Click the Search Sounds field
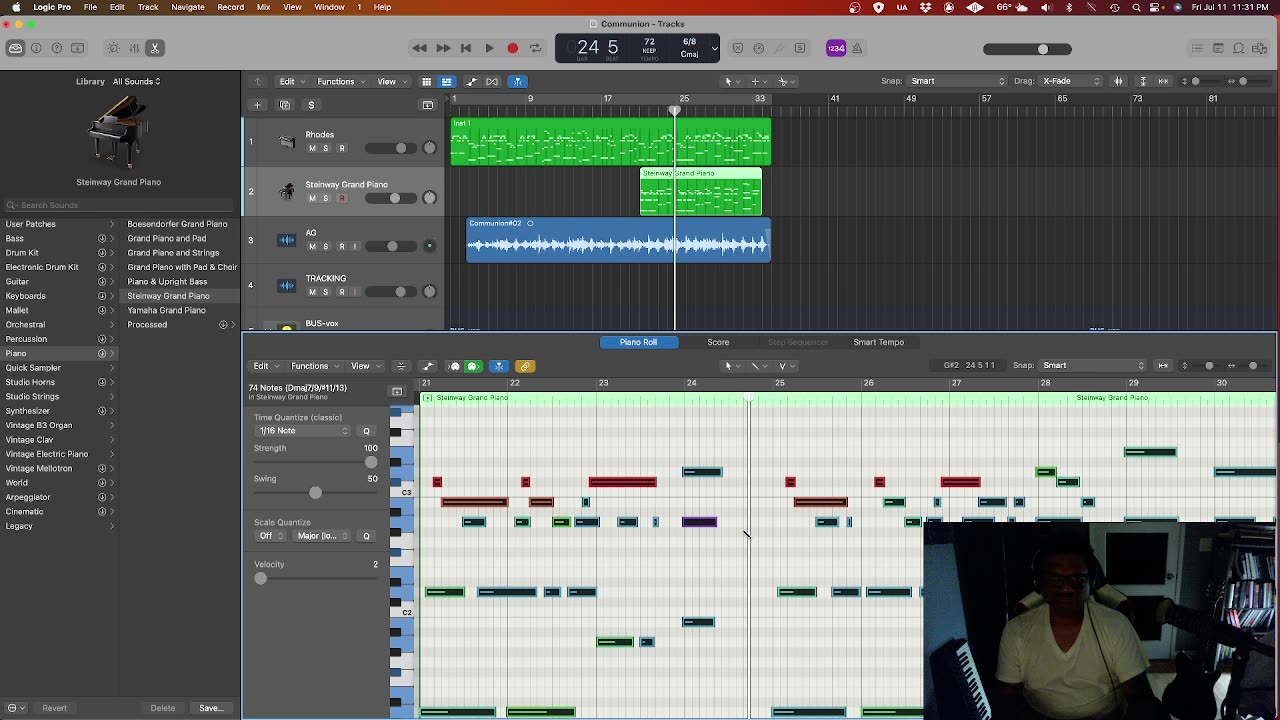The image size is (1280, 720). [118, 205]
